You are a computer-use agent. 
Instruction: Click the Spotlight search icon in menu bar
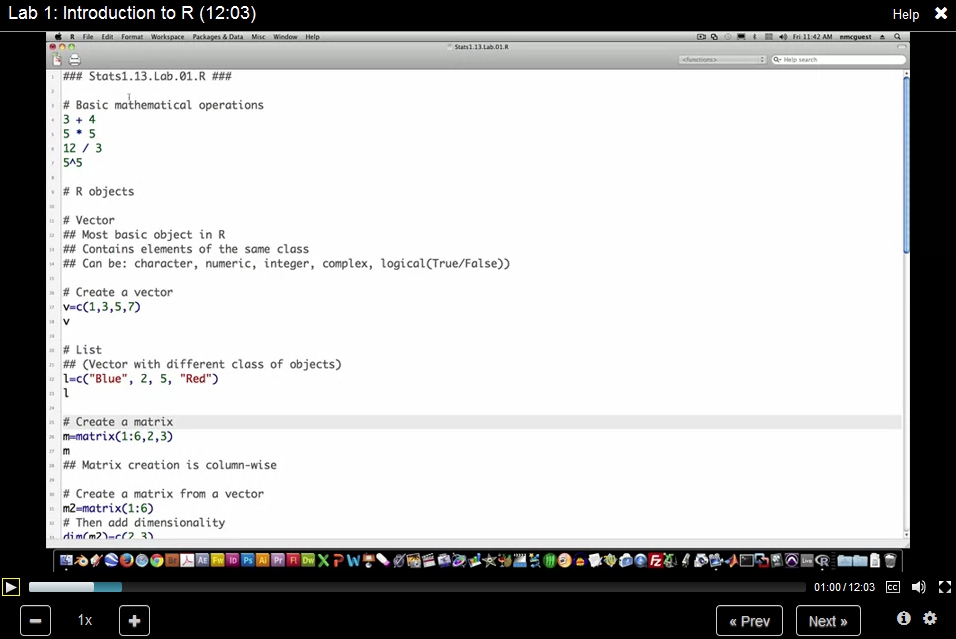tap(897, 37)
